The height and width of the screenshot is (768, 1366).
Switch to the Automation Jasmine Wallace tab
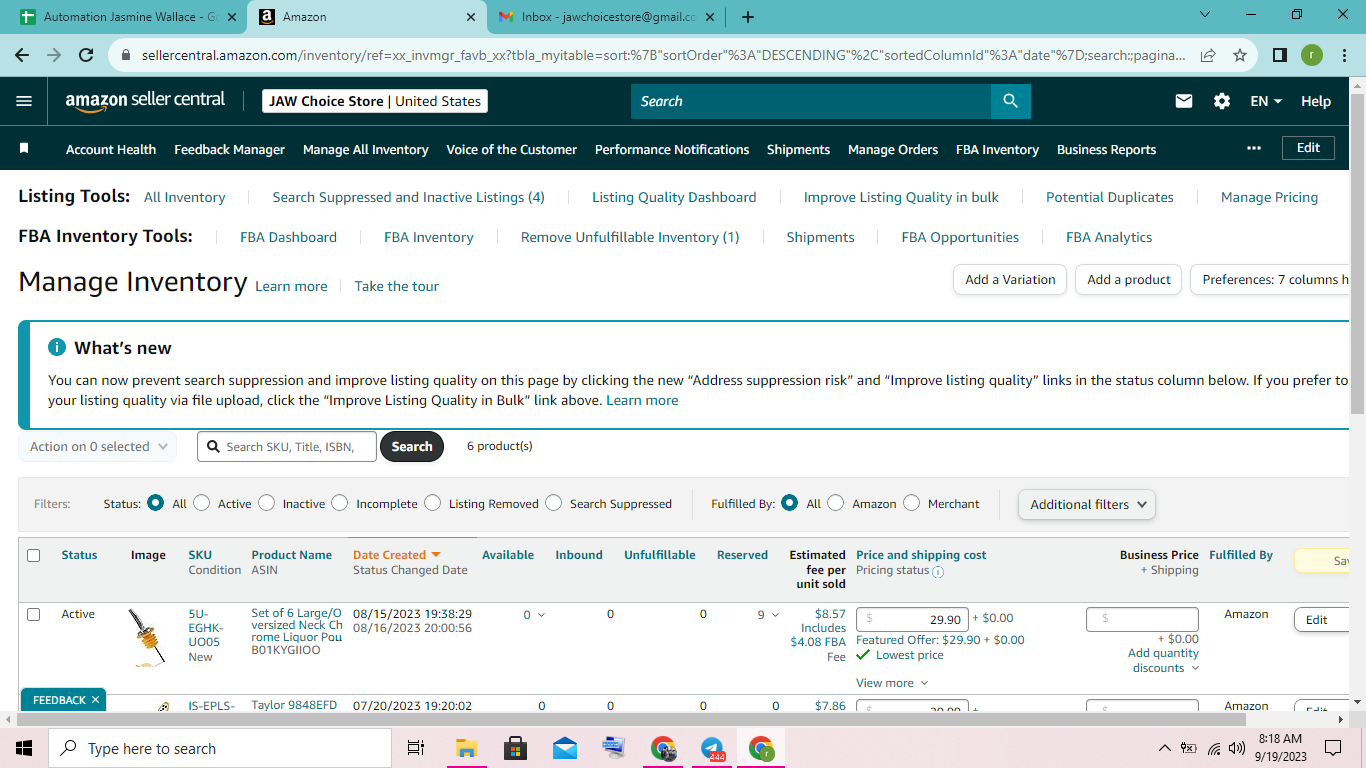coord(127,17)
